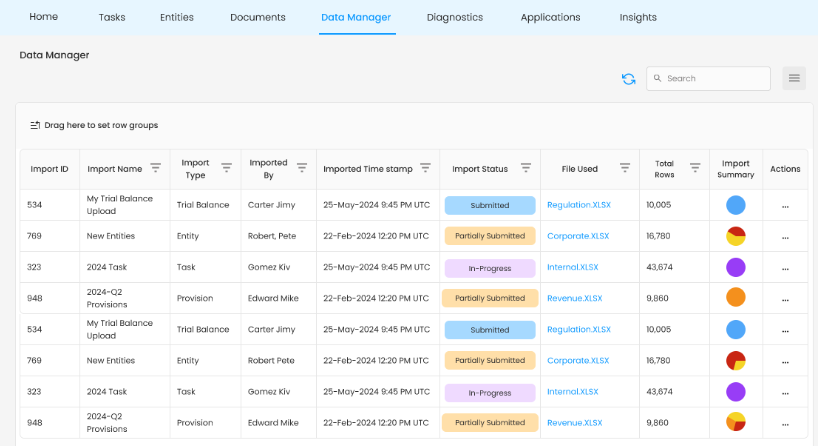Image resolution: width=818 pixels, height=446 pixels.
Task: Click the 'Total Rows' header label
Action: 664,169
